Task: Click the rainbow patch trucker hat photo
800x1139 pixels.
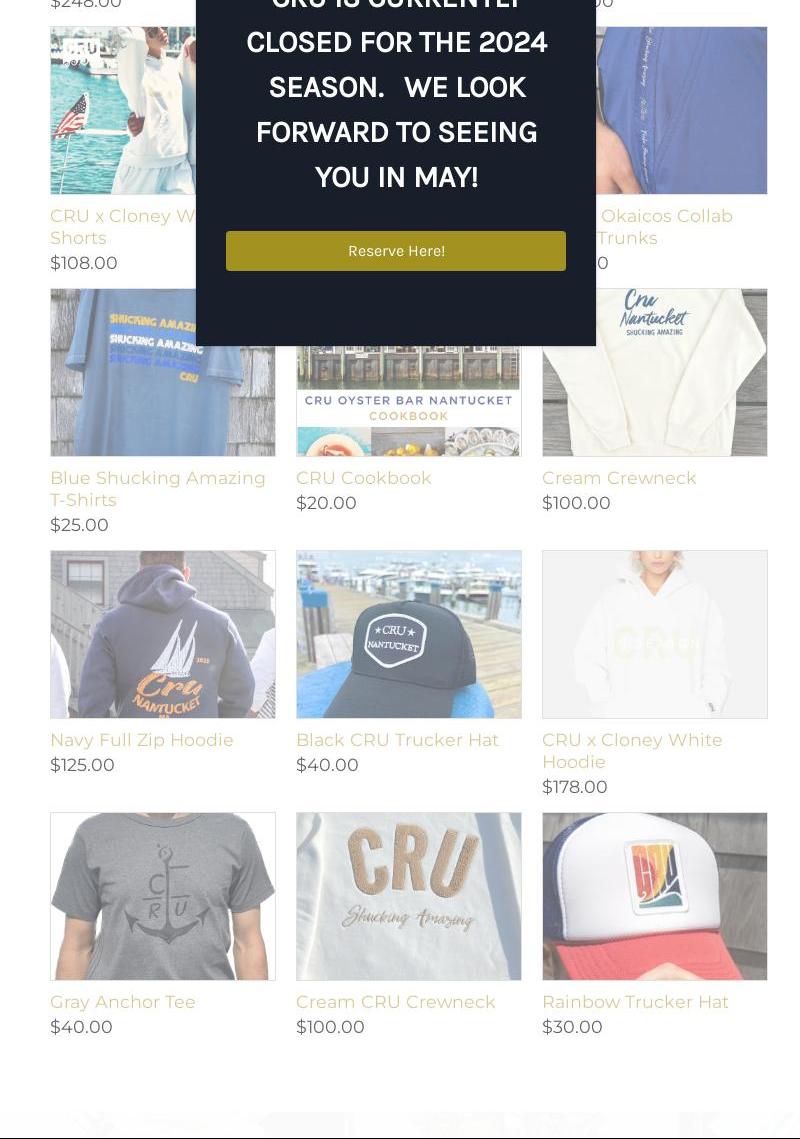Action: pos(655,896)
